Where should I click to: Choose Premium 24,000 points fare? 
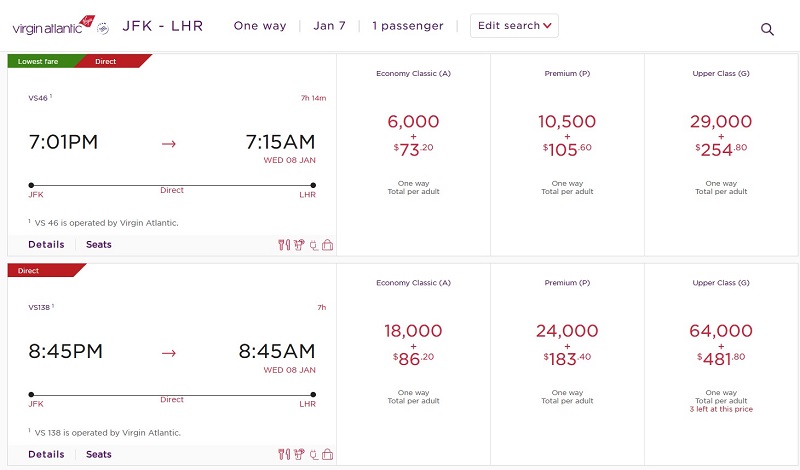click(x=567, y=364)
